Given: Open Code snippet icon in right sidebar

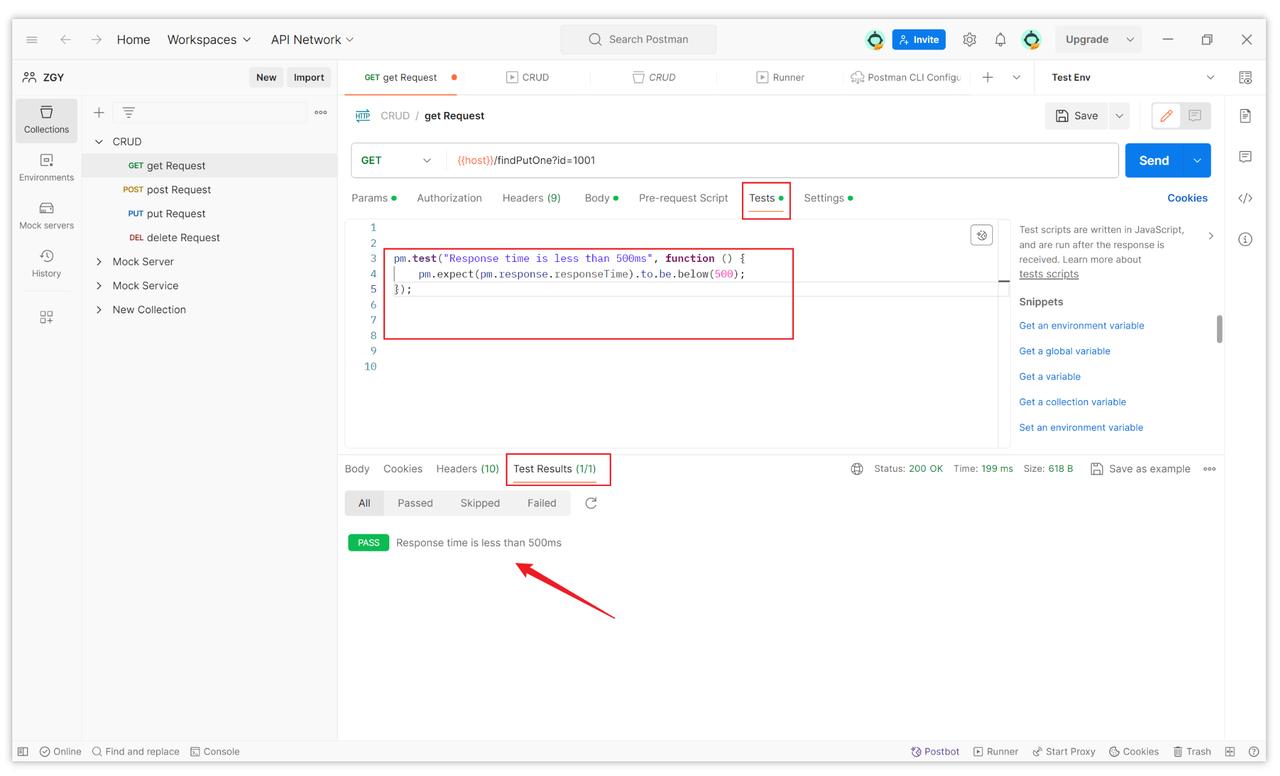Looking at the screenshot, I should pyautogui.click(x=1245, y=198).
